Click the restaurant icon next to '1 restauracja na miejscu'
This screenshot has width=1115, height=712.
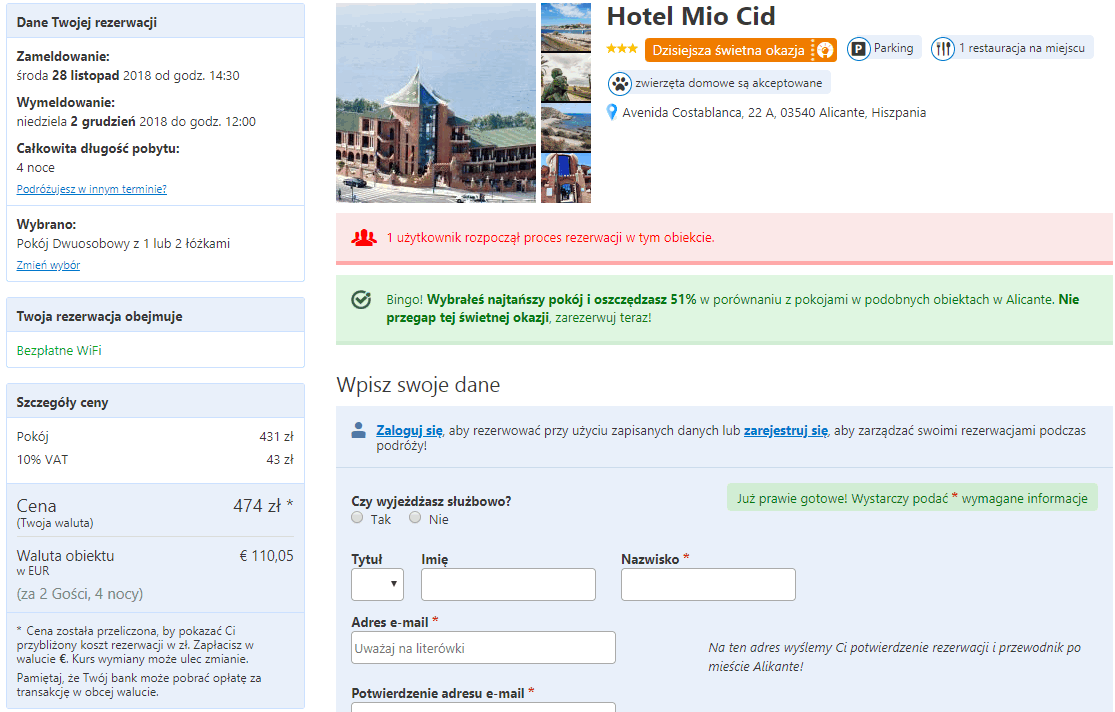click(x=945, y=47)
